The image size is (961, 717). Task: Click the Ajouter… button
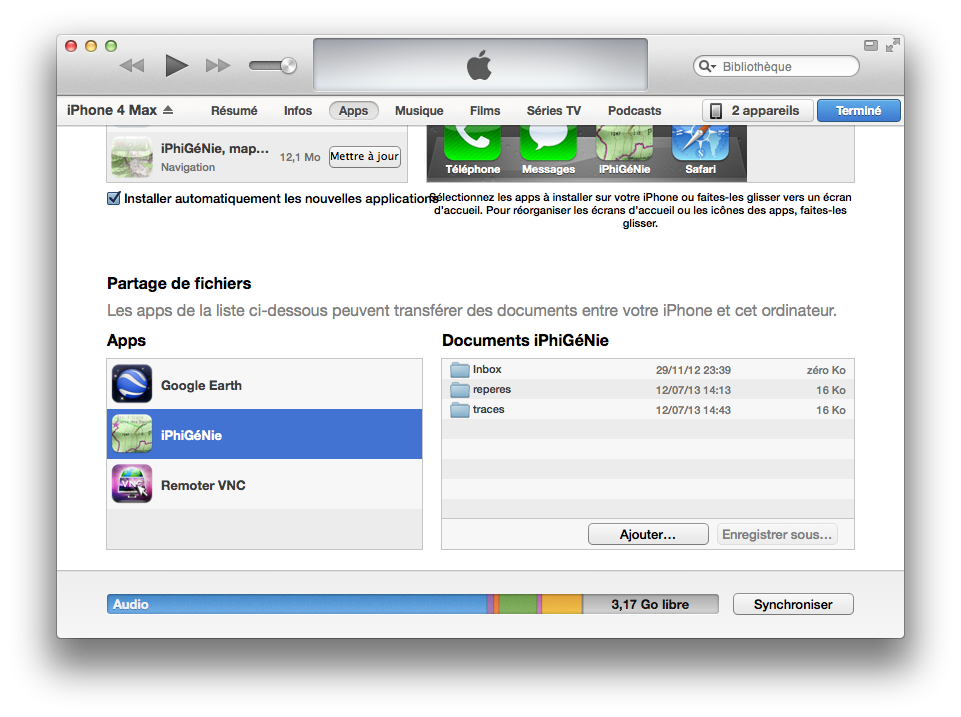648,534
